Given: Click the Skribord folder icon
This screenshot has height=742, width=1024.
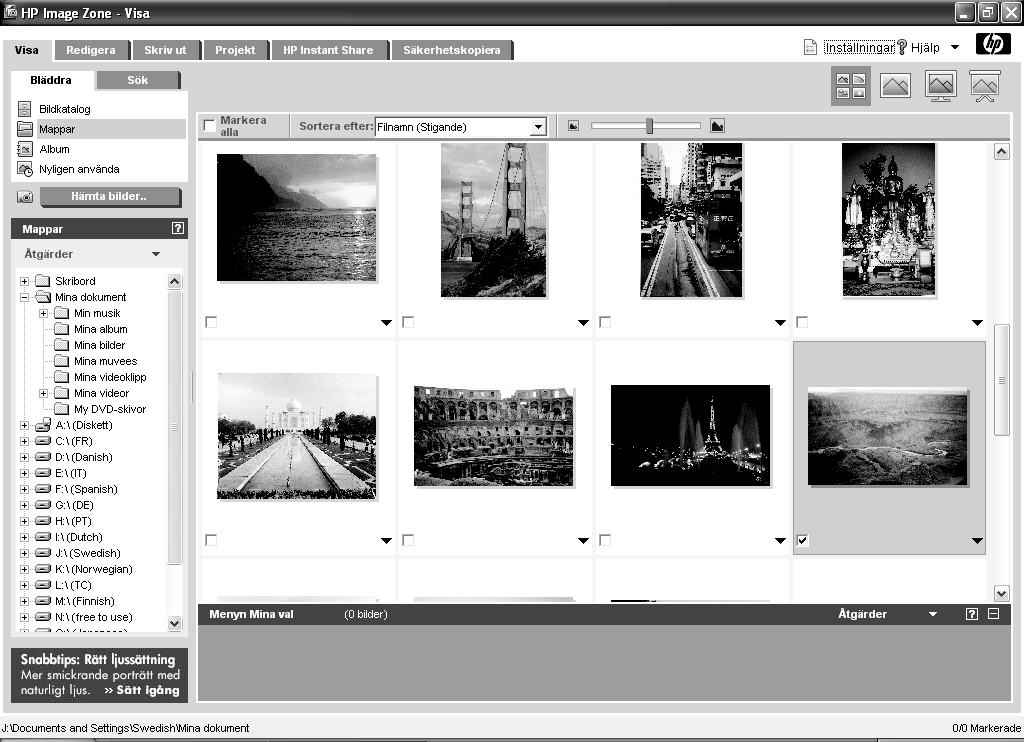Looking at the screenshot, I should pos(42,281).
